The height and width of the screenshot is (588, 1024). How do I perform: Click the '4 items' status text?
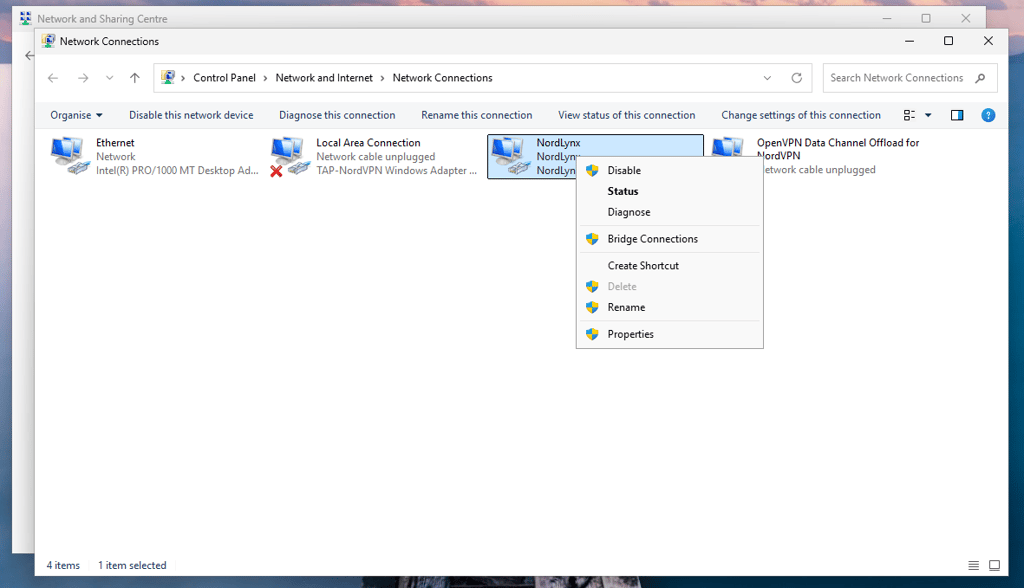pos(63,566)
